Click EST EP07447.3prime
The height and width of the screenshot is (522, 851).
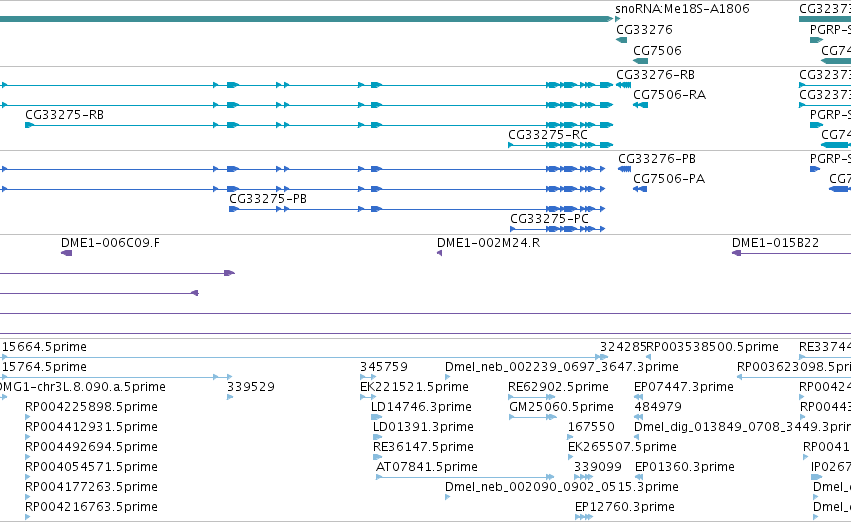[x=684, y=387]
